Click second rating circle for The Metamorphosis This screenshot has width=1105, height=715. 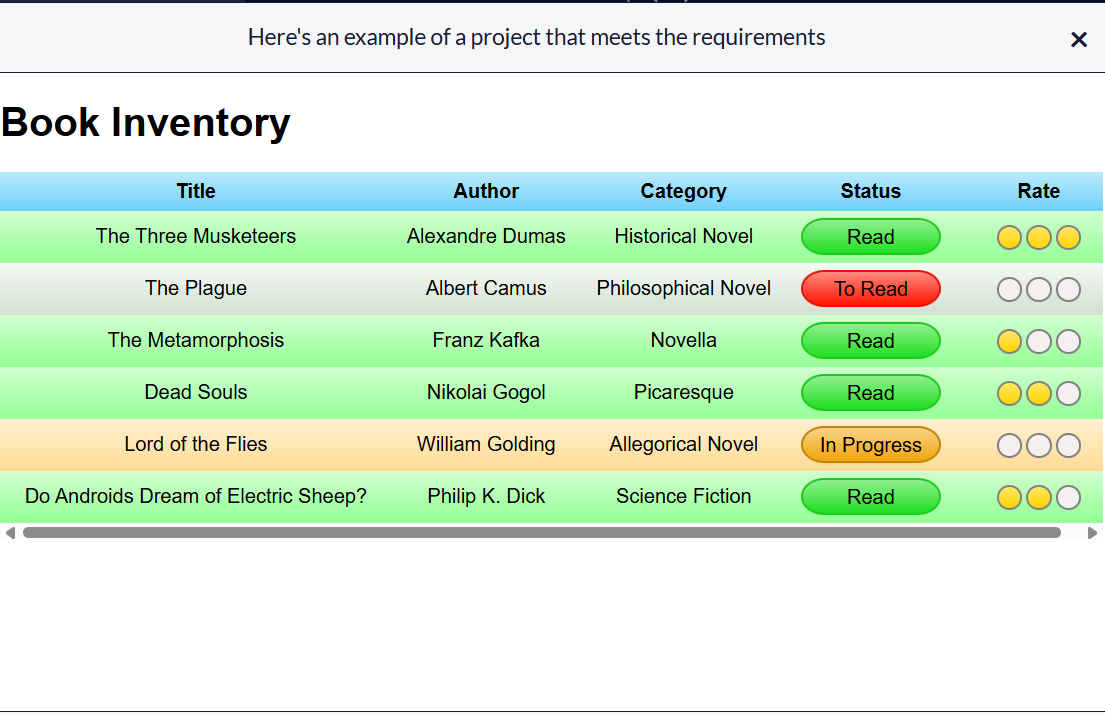(1039, 342)
